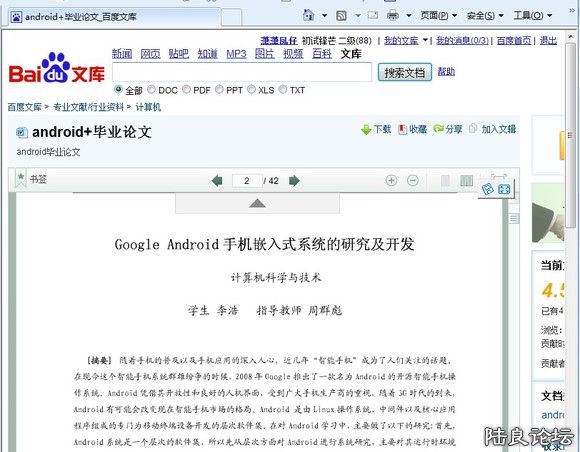Open the username profile link at top
Image resolution: width=580 pixels, height=452 pixels.
(x=279, y=40)
